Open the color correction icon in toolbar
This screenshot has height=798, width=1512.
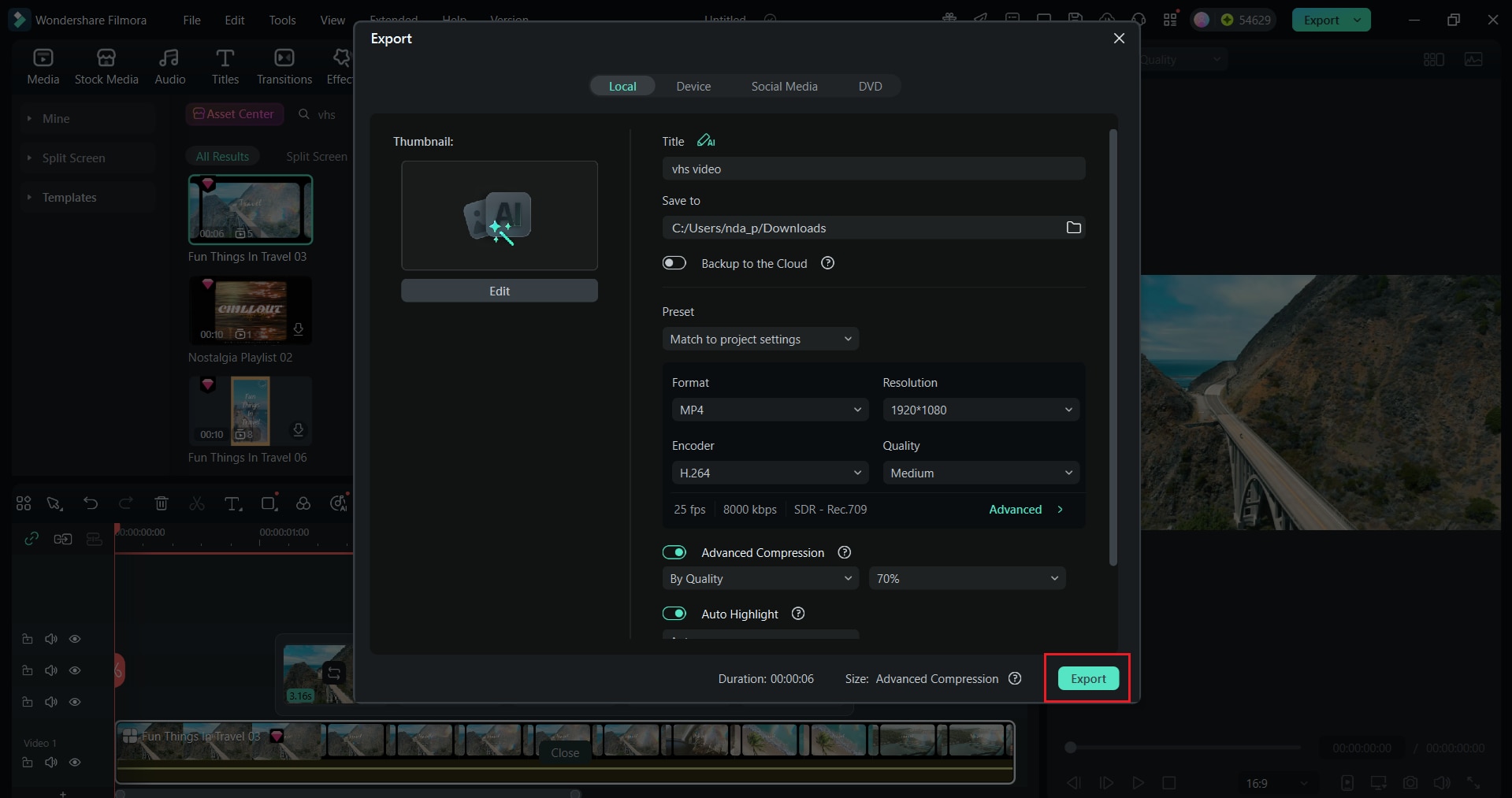(x=304, y=503)
